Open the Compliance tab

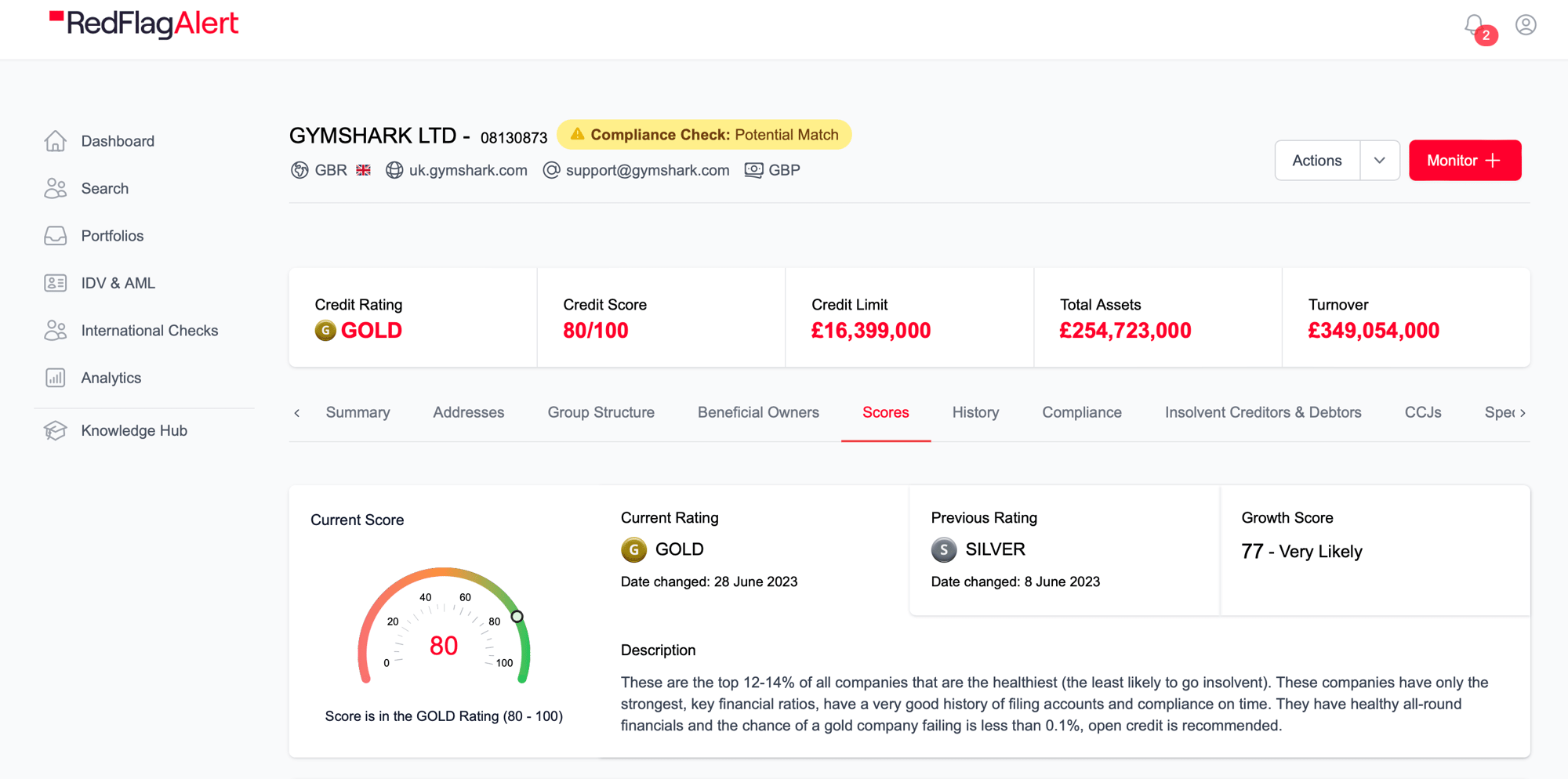[x=1082, y=412]
